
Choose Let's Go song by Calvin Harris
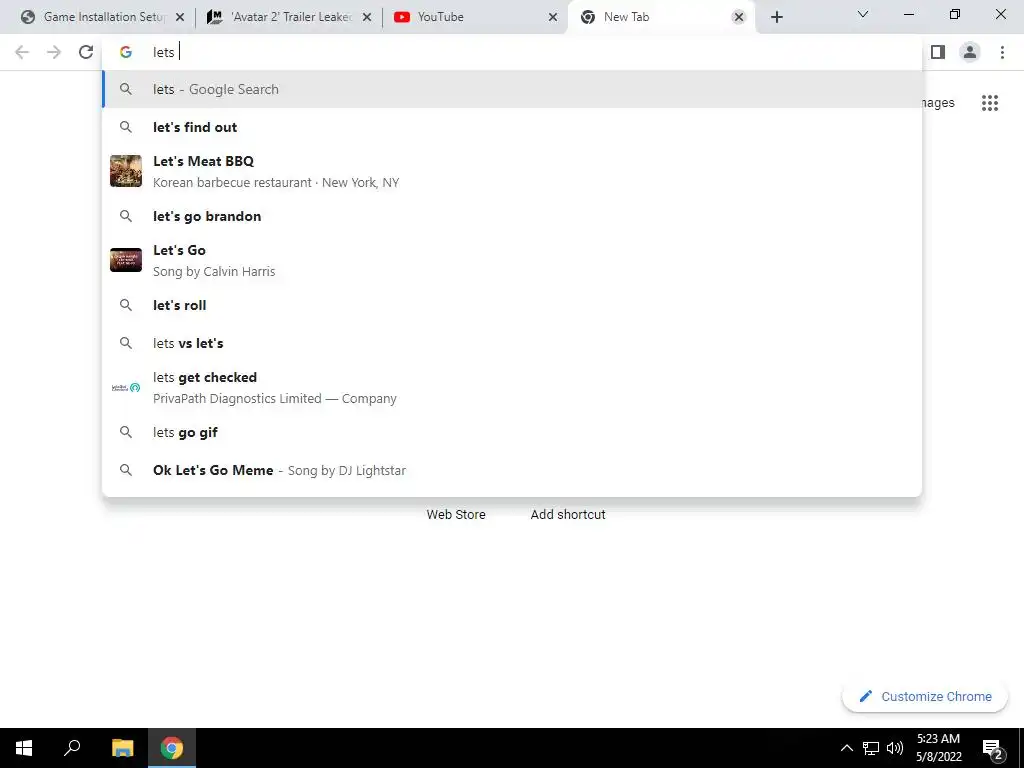[x=512, y=260]
